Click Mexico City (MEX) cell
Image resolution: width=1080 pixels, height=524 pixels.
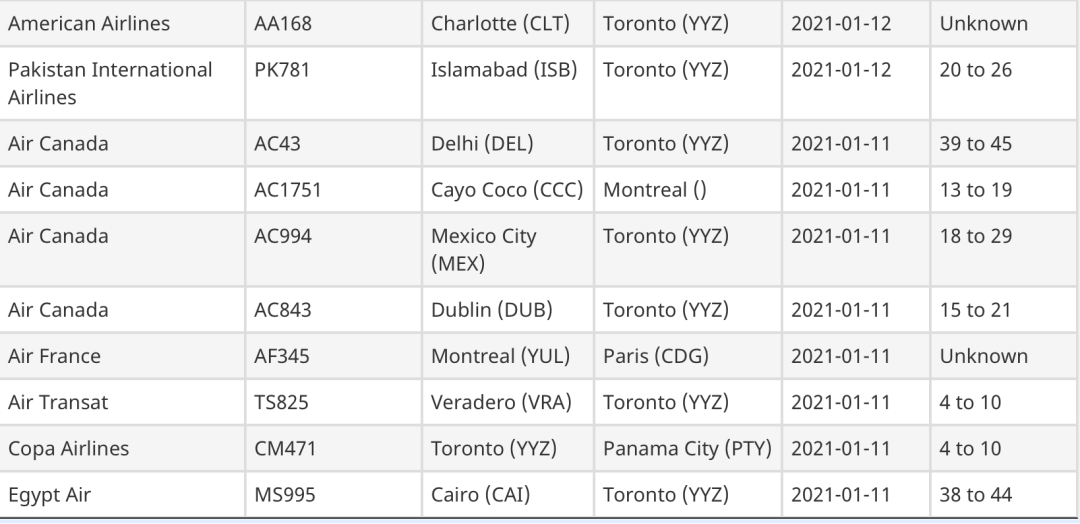pyautogui.click(x=508, y=249)
